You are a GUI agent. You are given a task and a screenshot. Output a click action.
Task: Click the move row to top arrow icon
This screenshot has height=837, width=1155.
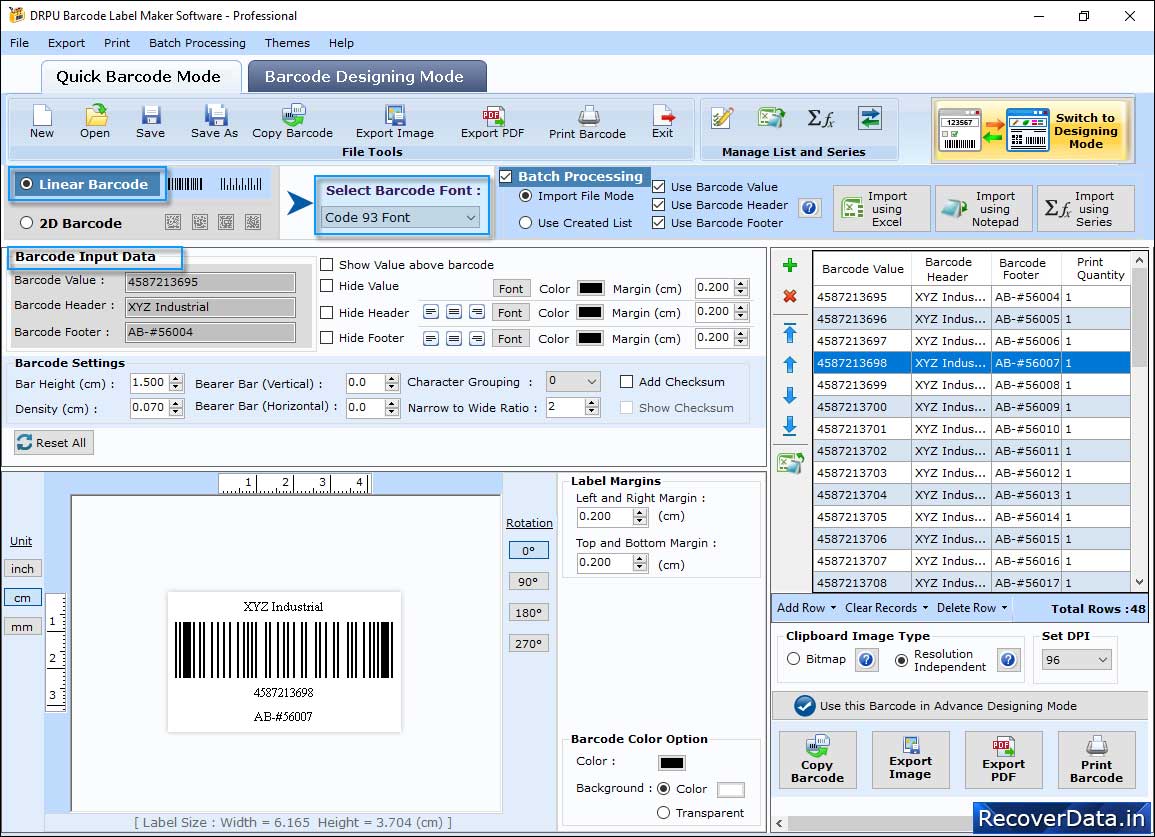click(x=790, y=333)
